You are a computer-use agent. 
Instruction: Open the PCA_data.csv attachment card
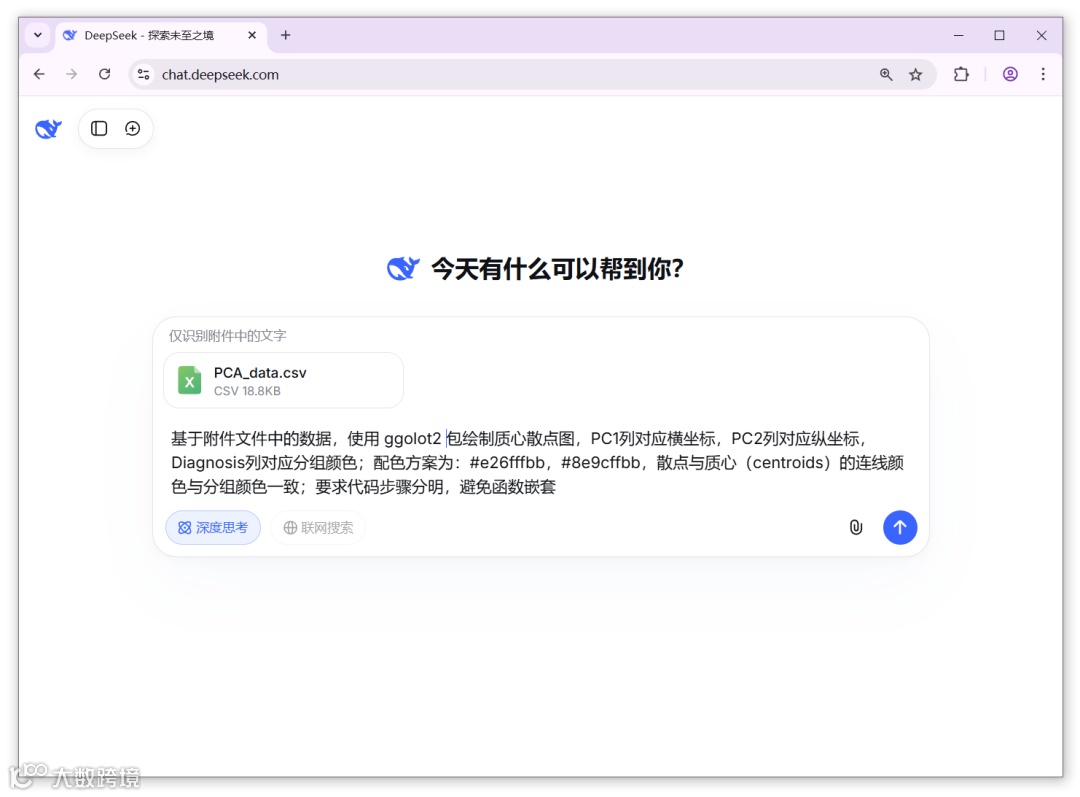[x=283, y=380]
